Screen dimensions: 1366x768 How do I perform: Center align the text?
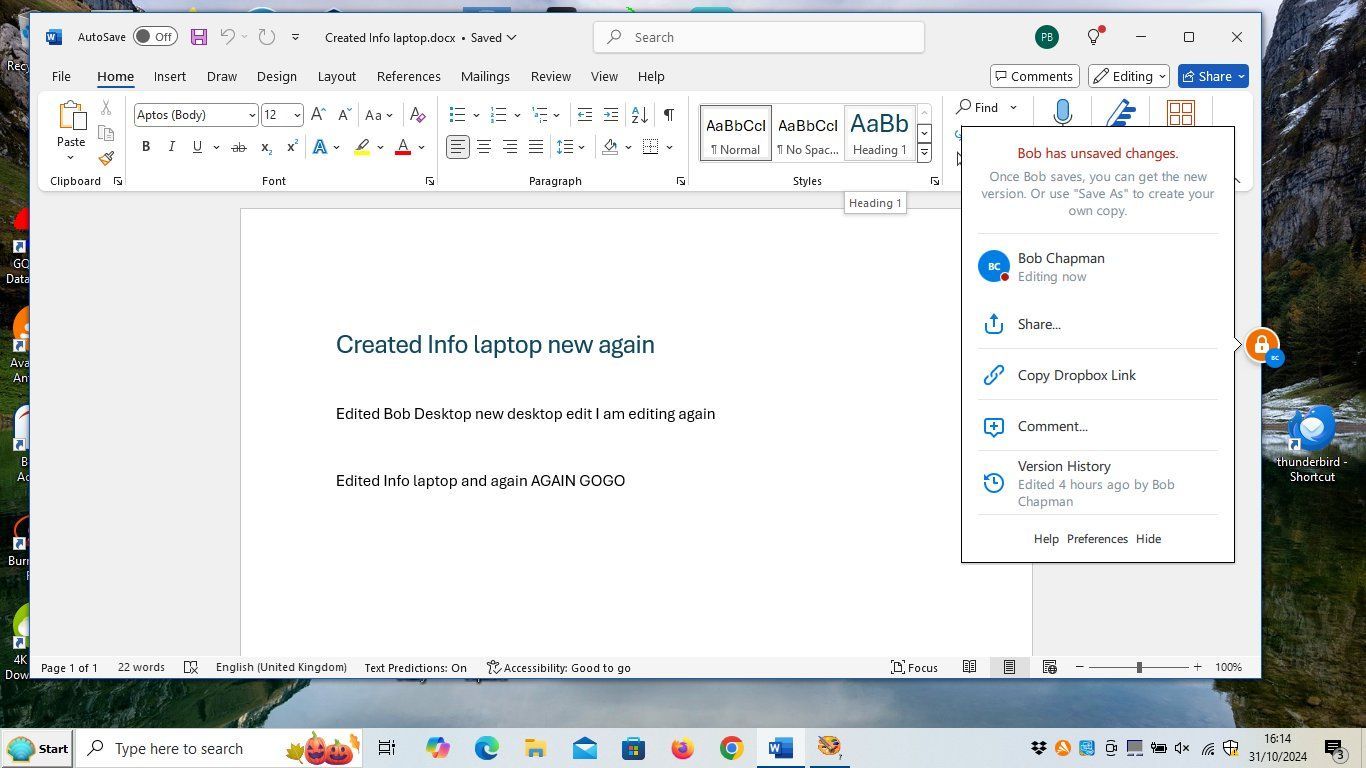(x=484, y=147)
